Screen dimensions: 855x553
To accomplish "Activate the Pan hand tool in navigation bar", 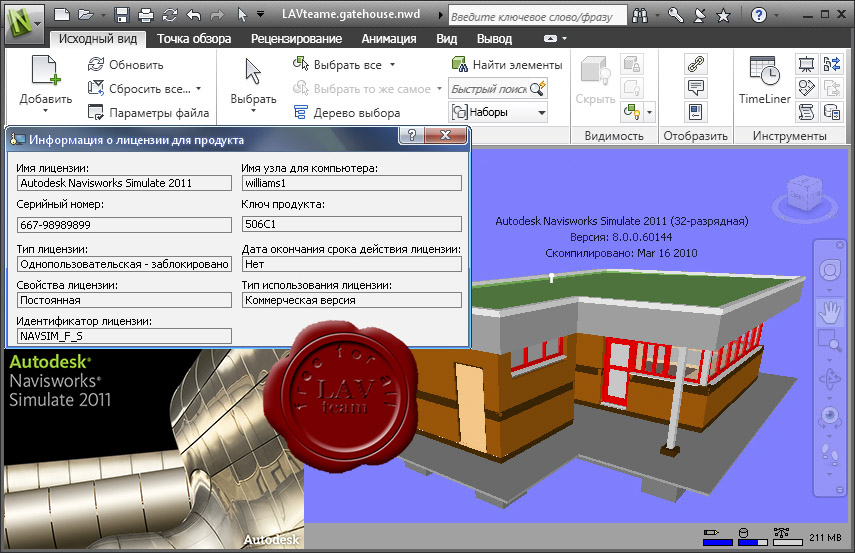I will pos(829,312).
